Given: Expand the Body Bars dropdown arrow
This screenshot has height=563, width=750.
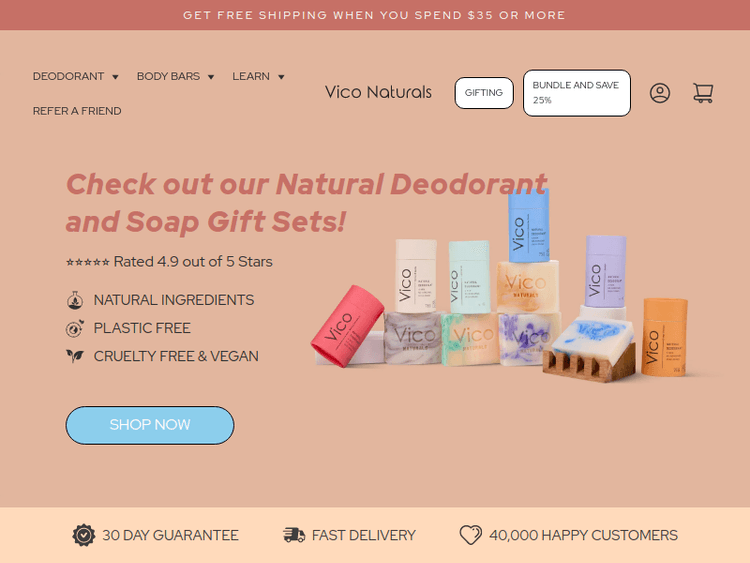Looking at the screenshot, I should pyautogui.click(x=211, y=77).
